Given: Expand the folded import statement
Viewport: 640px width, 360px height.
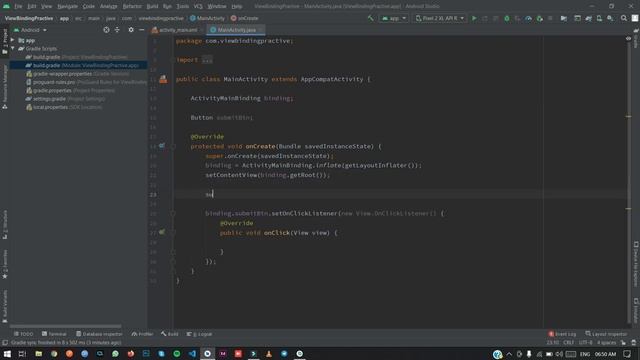Looking at the screenshot, I should pyautogui.click(x=207, y=60).
